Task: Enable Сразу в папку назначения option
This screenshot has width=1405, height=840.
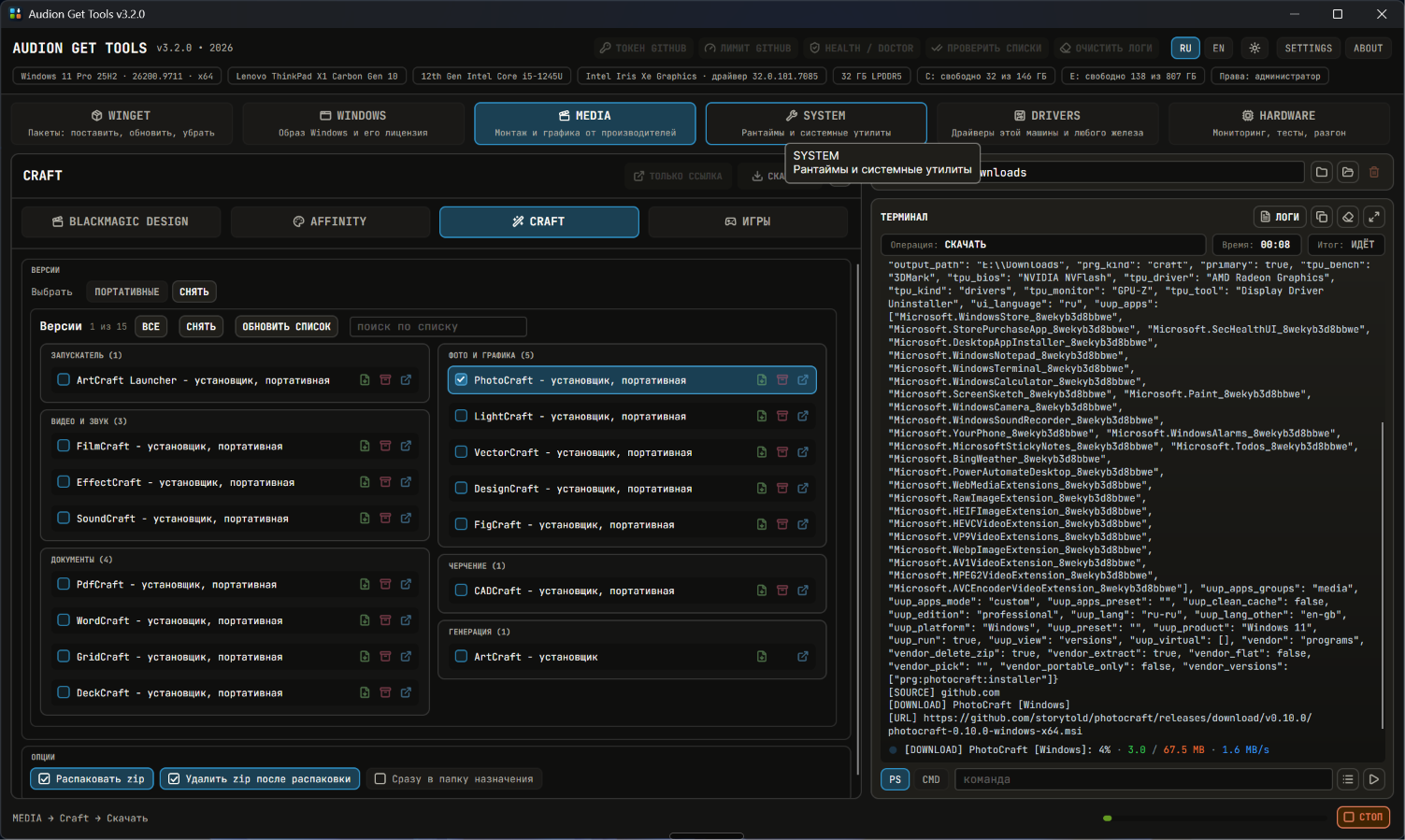Action: click(453, 778)
